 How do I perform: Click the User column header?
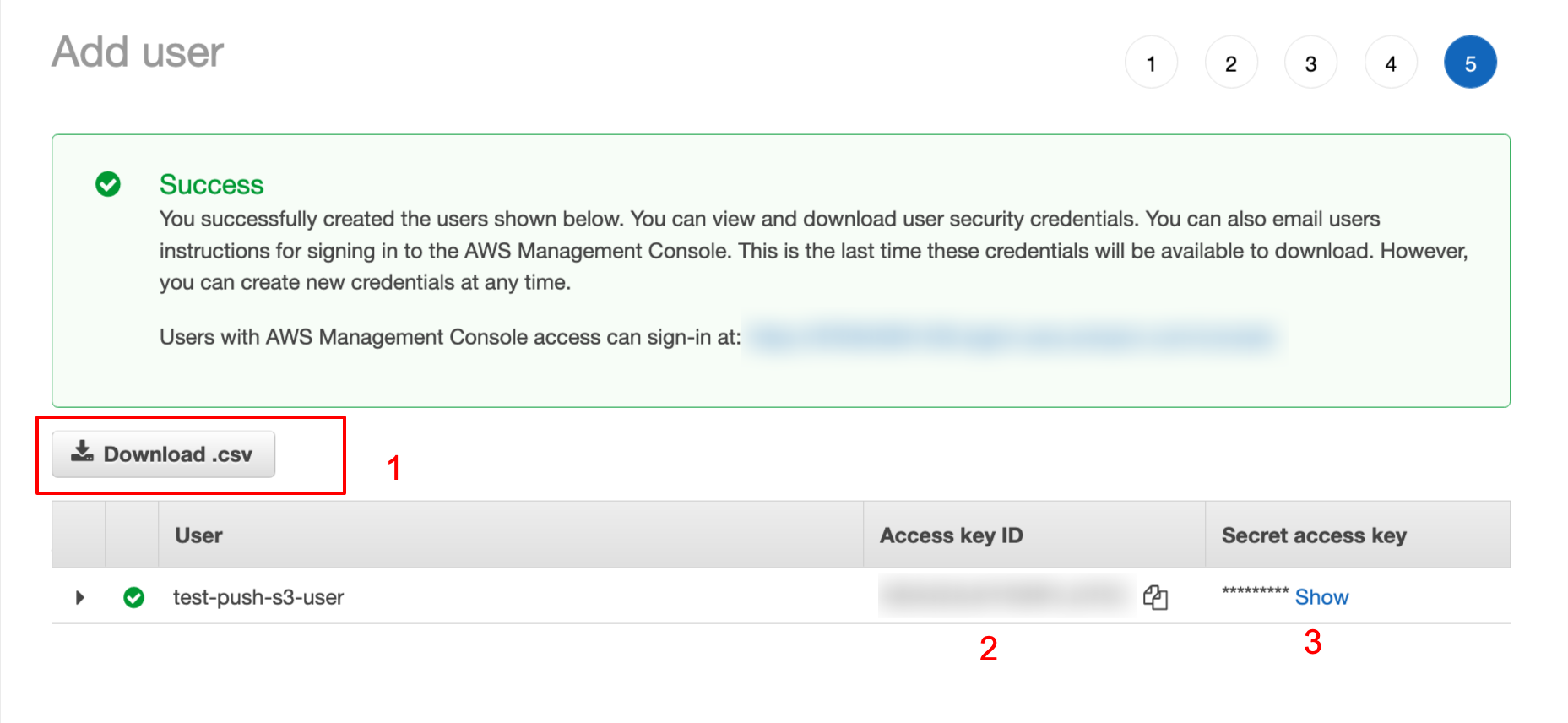[198, 535]
